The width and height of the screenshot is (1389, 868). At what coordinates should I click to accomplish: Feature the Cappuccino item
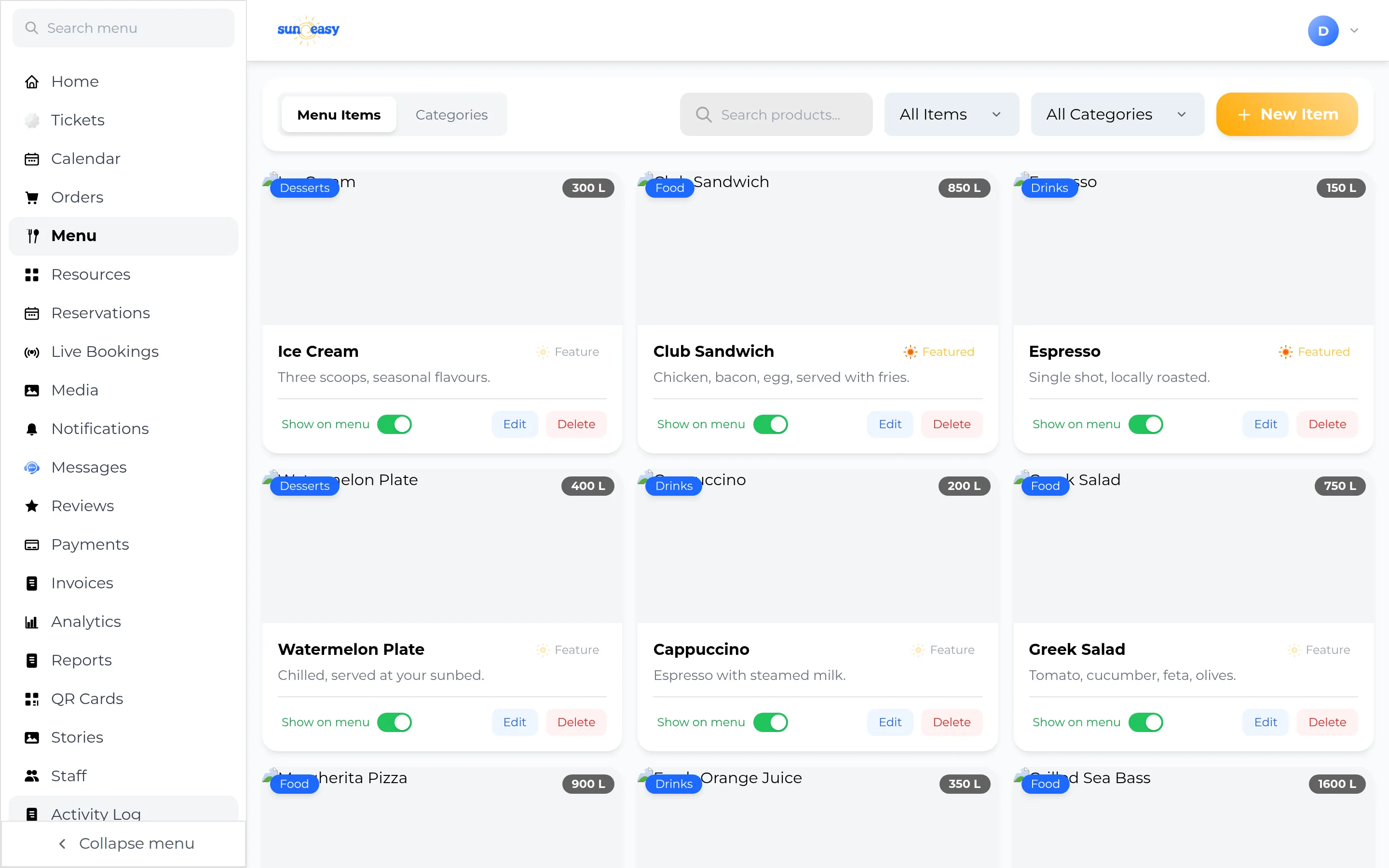point(943,650)
